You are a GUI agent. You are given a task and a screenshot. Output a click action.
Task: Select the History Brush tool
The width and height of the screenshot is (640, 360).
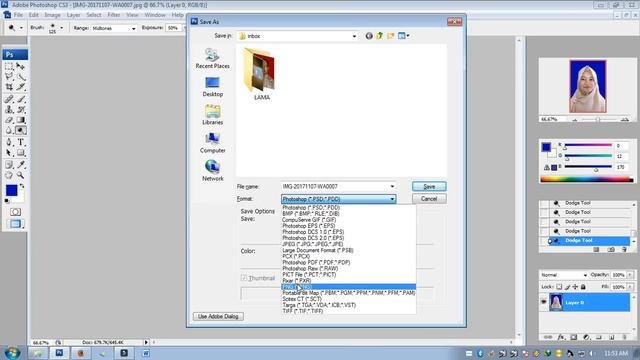20,109
